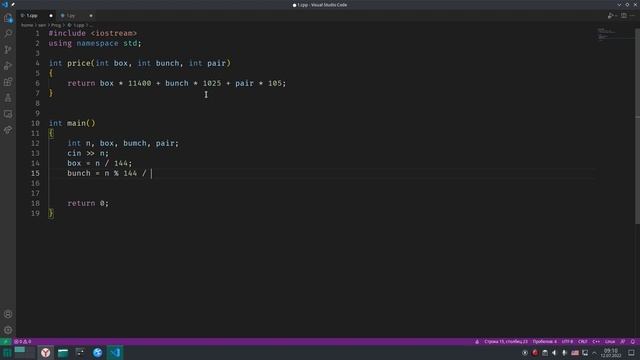Open the clock showing 09:10
Viewport: 640px width, 360px height.
point(611,353)
